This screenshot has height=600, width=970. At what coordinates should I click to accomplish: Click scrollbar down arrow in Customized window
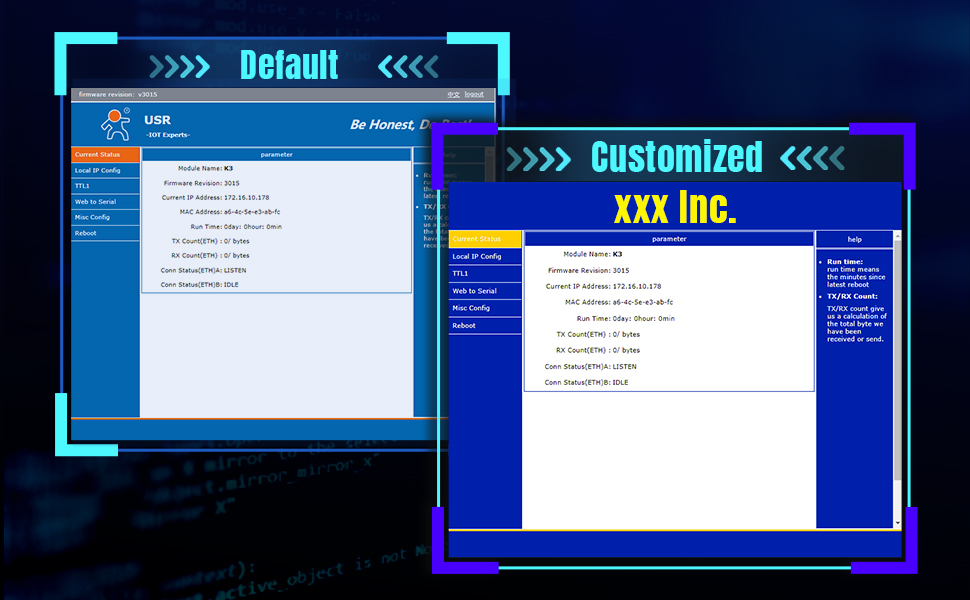pos(898,523)
